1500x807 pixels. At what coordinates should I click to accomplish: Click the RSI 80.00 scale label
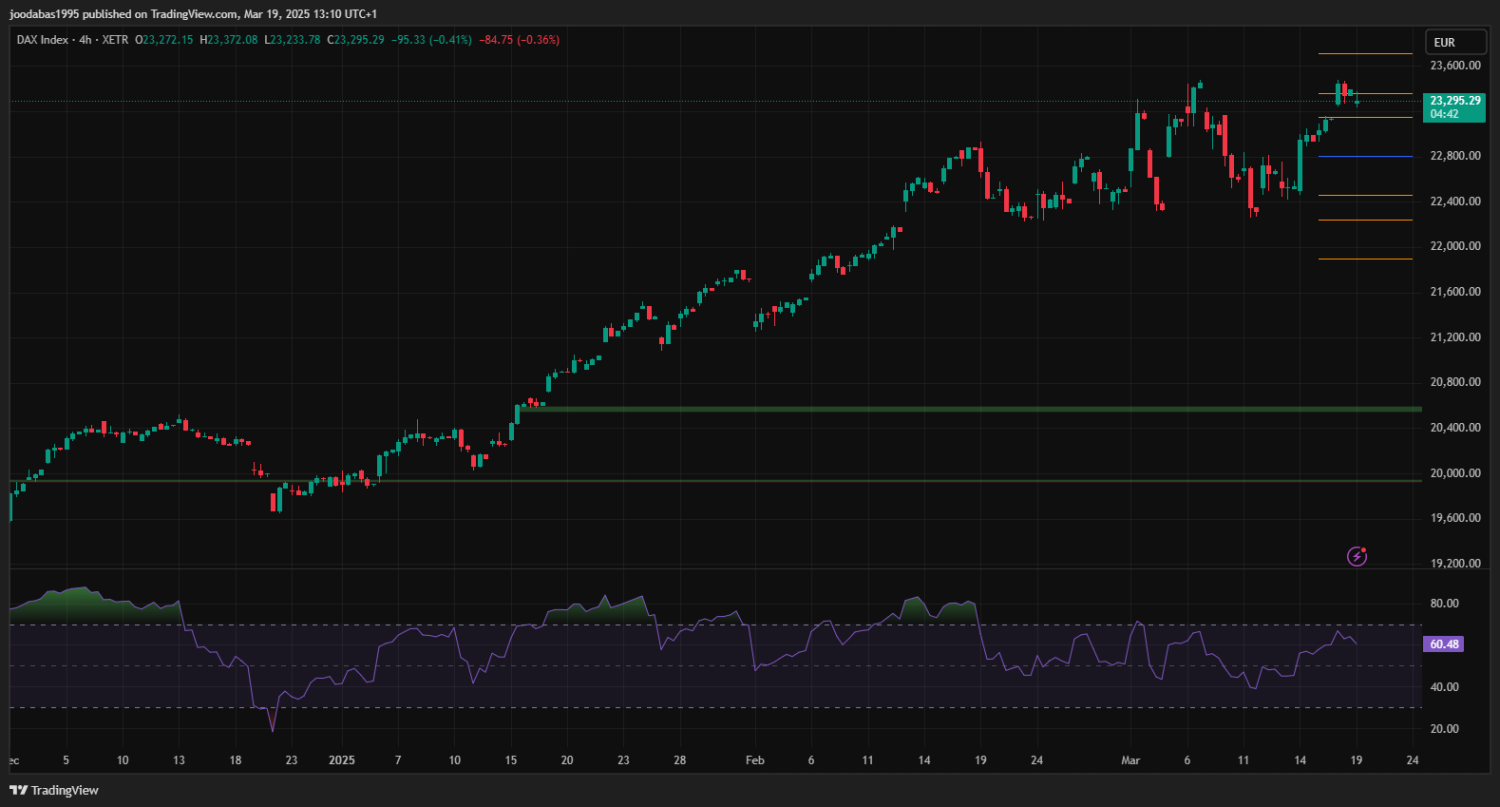(1444, 604)
